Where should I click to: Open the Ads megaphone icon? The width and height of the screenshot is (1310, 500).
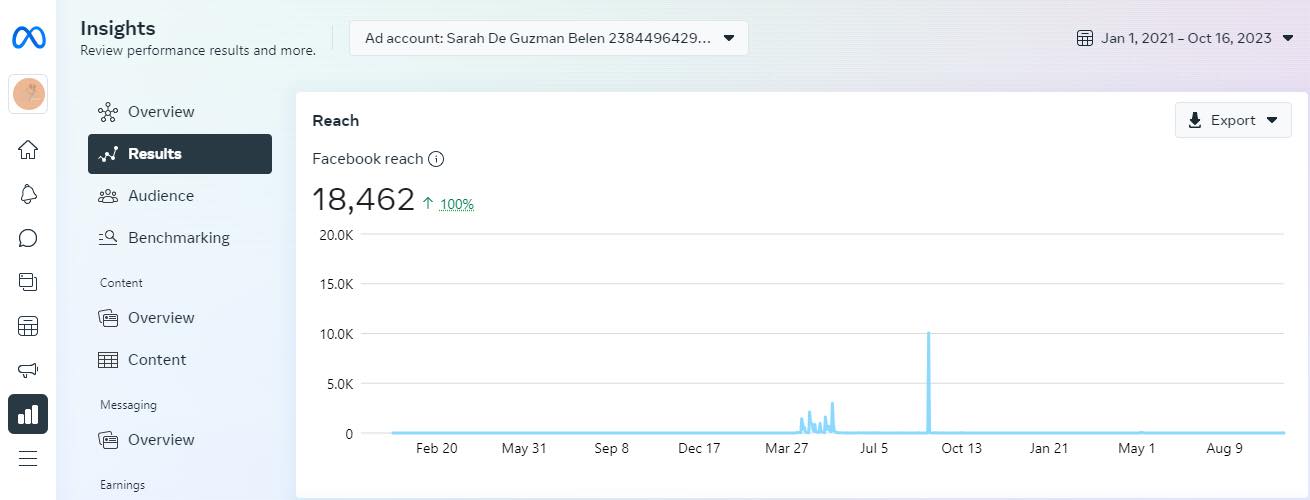click(28, 370)
